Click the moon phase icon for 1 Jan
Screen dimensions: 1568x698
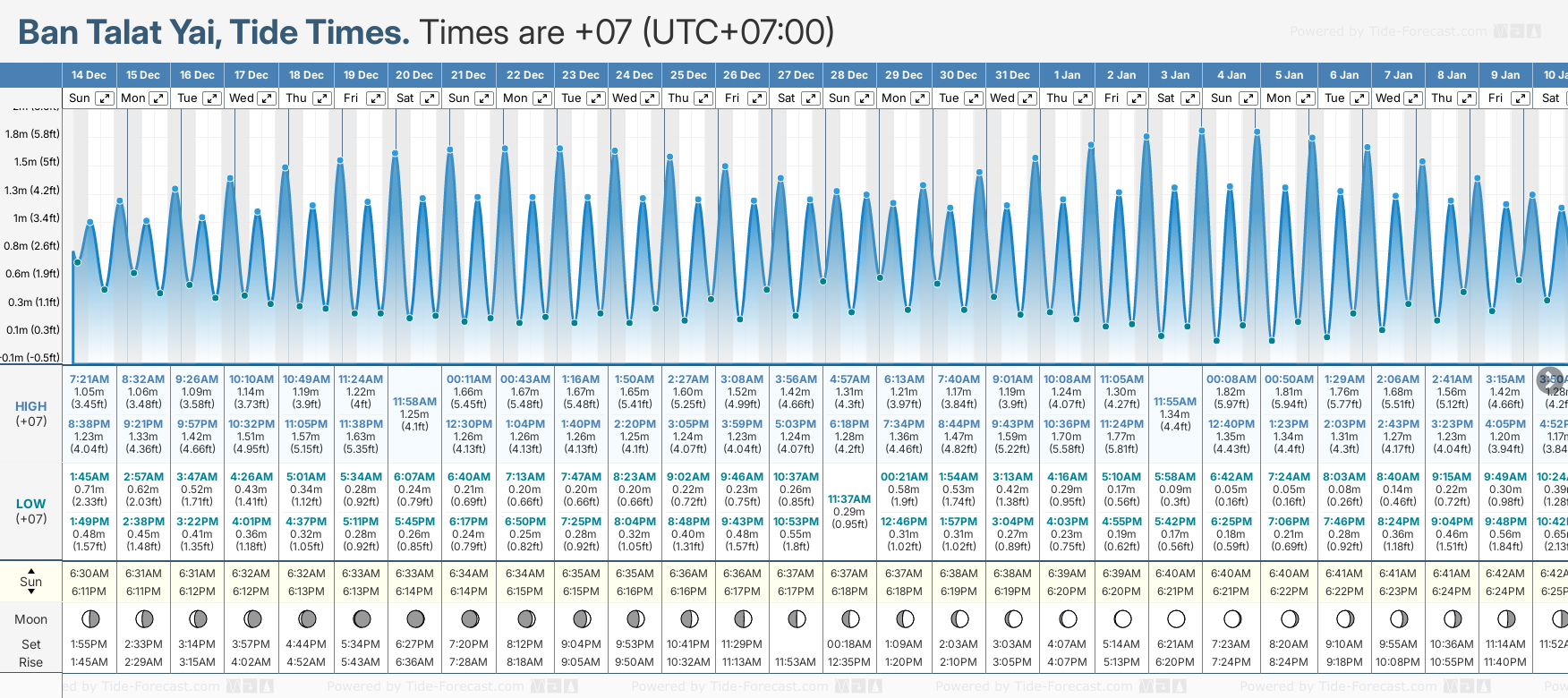tap(1068, 618)
